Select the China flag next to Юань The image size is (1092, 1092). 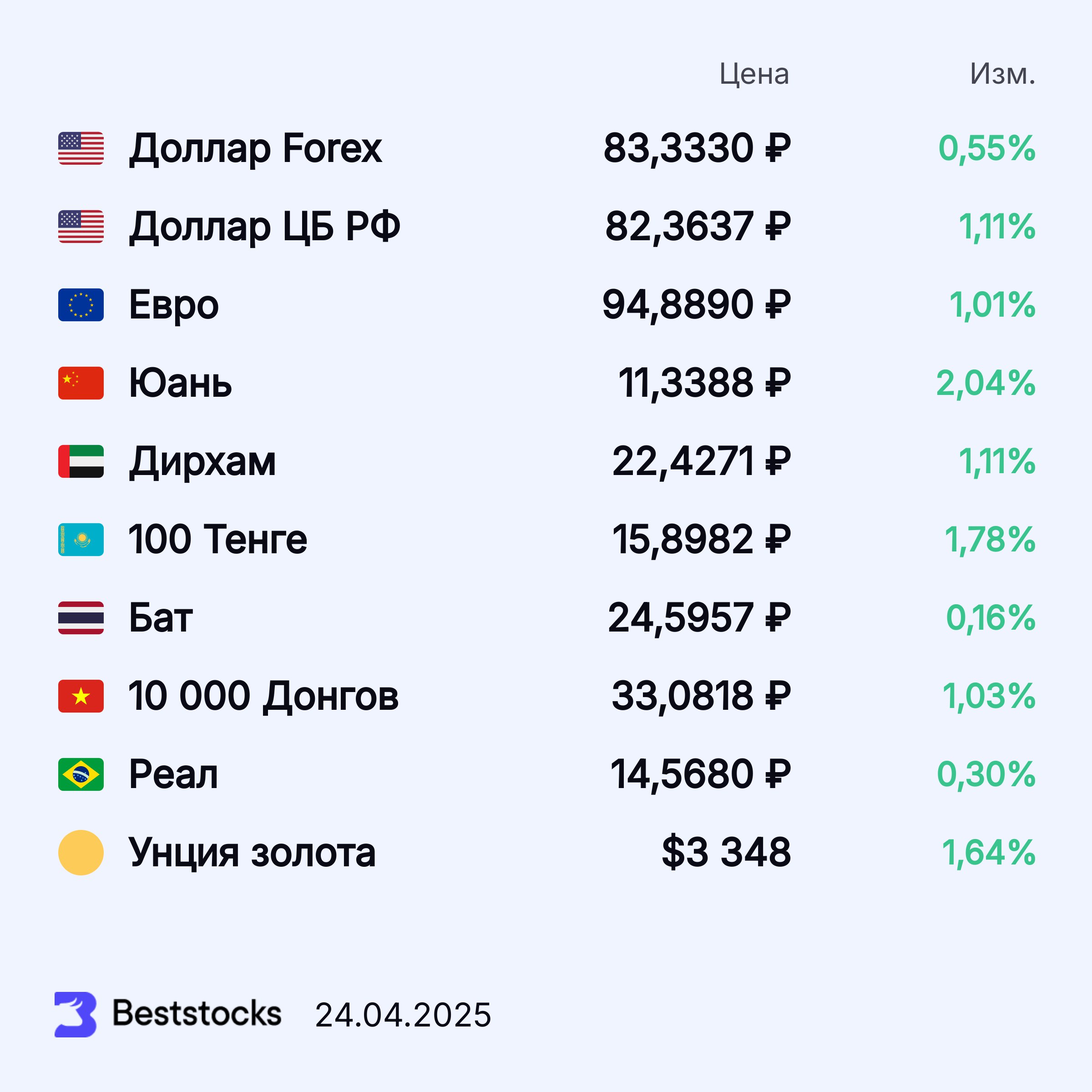click(x=81, y=383)
